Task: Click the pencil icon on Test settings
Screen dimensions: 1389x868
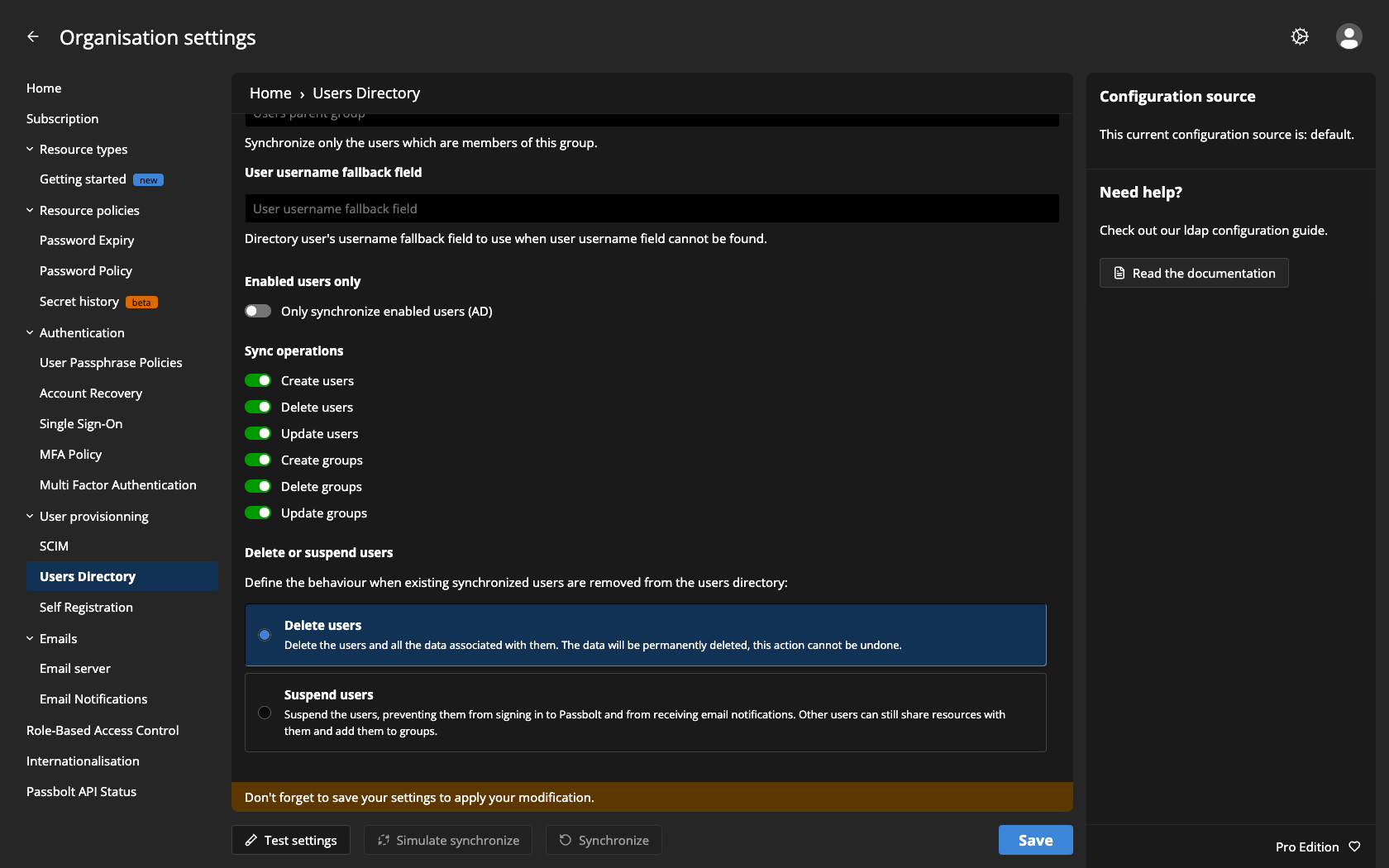Action: 251,840
